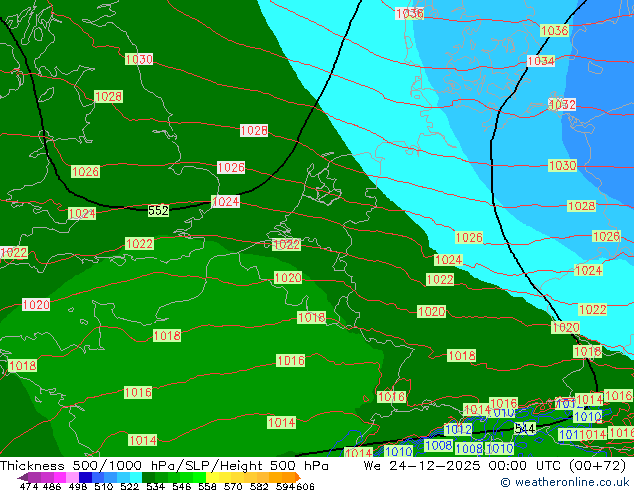
Task: Select the 1034 isobar label
Action: coord(541,61)
